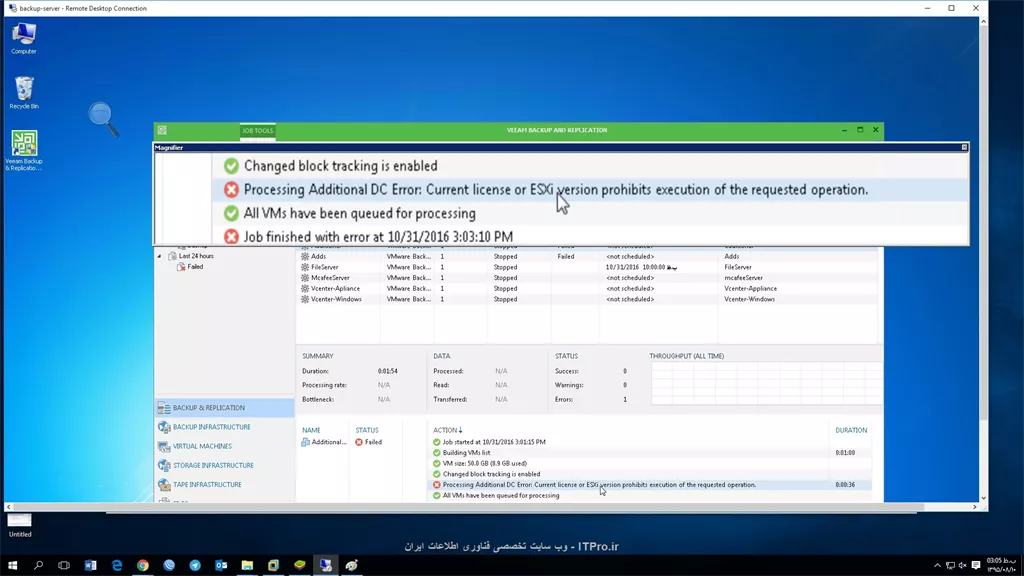The image size is (1024, 576).
Task: Collapse the Last 24 hours tree node
Action: (x=159, y=256)
